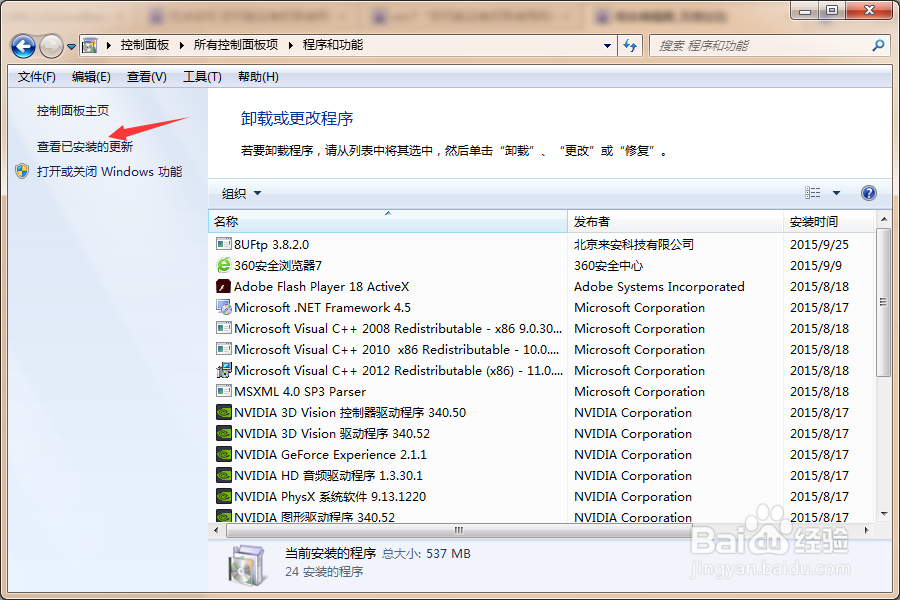Select Adobe Flash Player 18 ActiveX name

pos(321,287)
